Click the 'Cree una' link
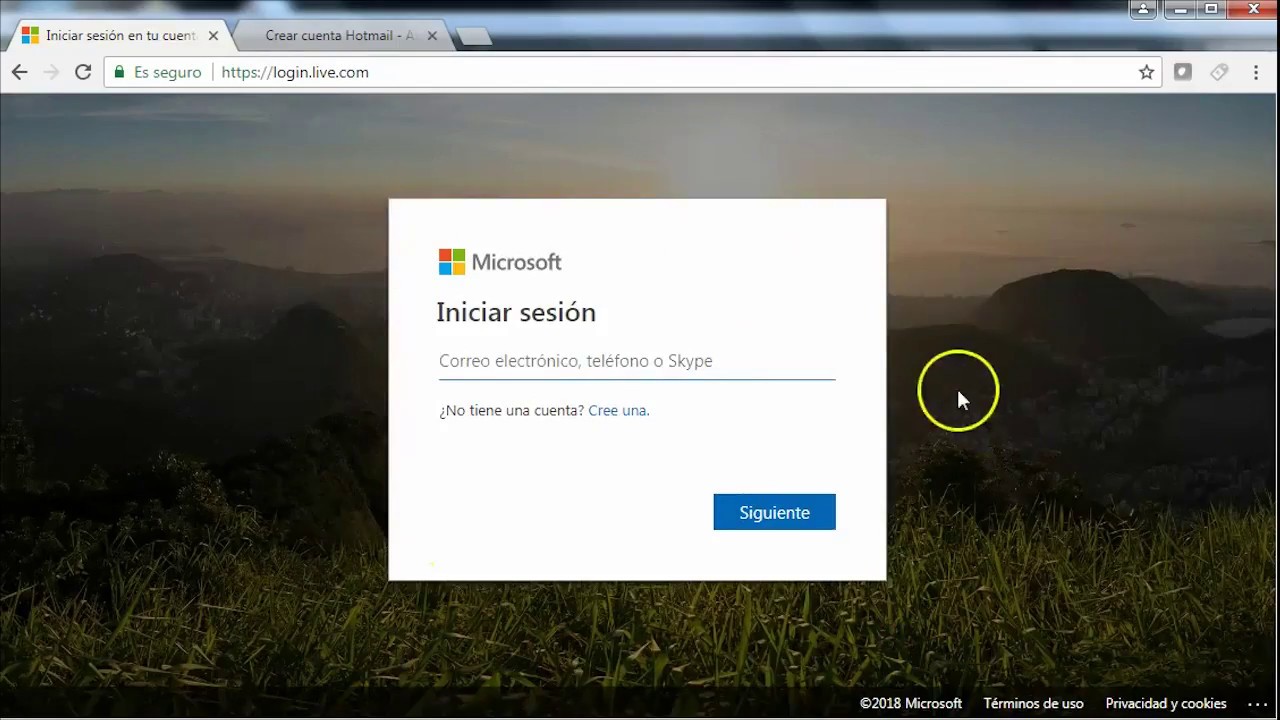The image size is (1280, 720). [617, 411]
